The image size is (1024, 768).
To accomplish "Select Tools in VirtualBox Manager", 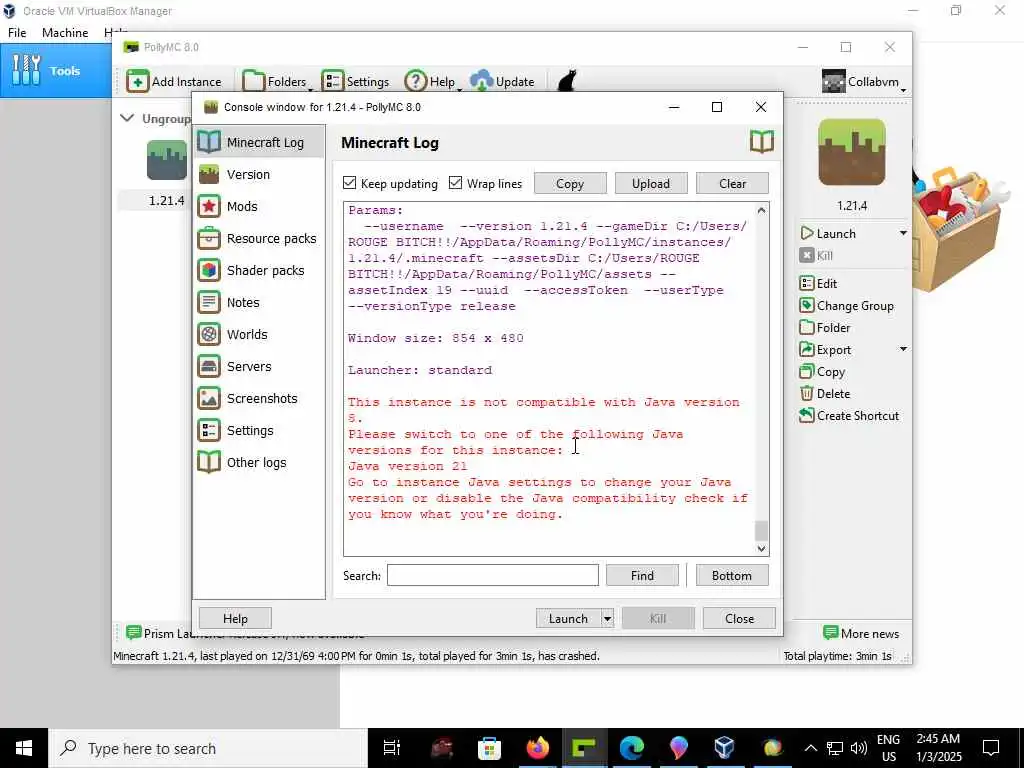I will point(56,71).
